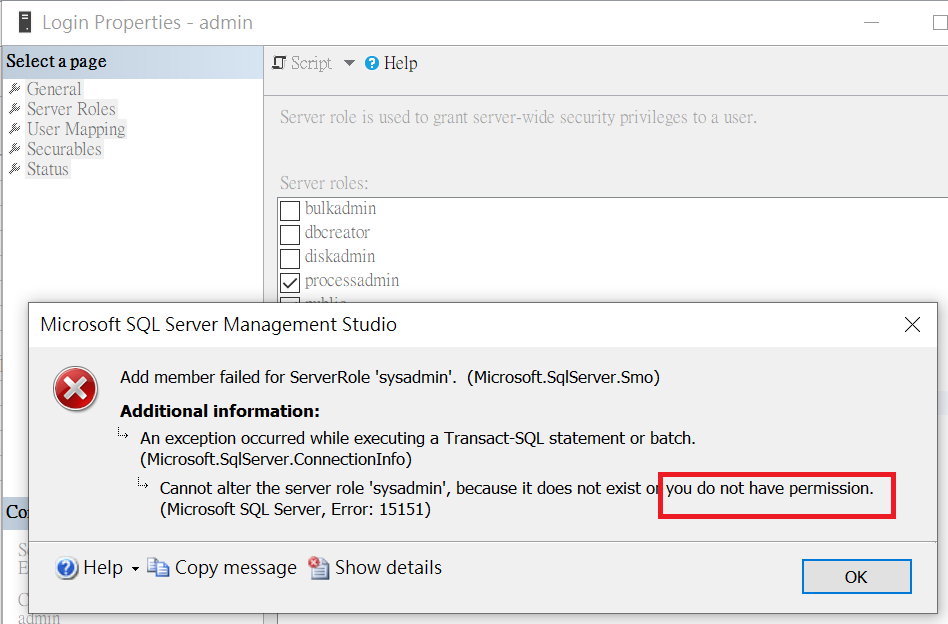Select the Status wrench icon

15,169
